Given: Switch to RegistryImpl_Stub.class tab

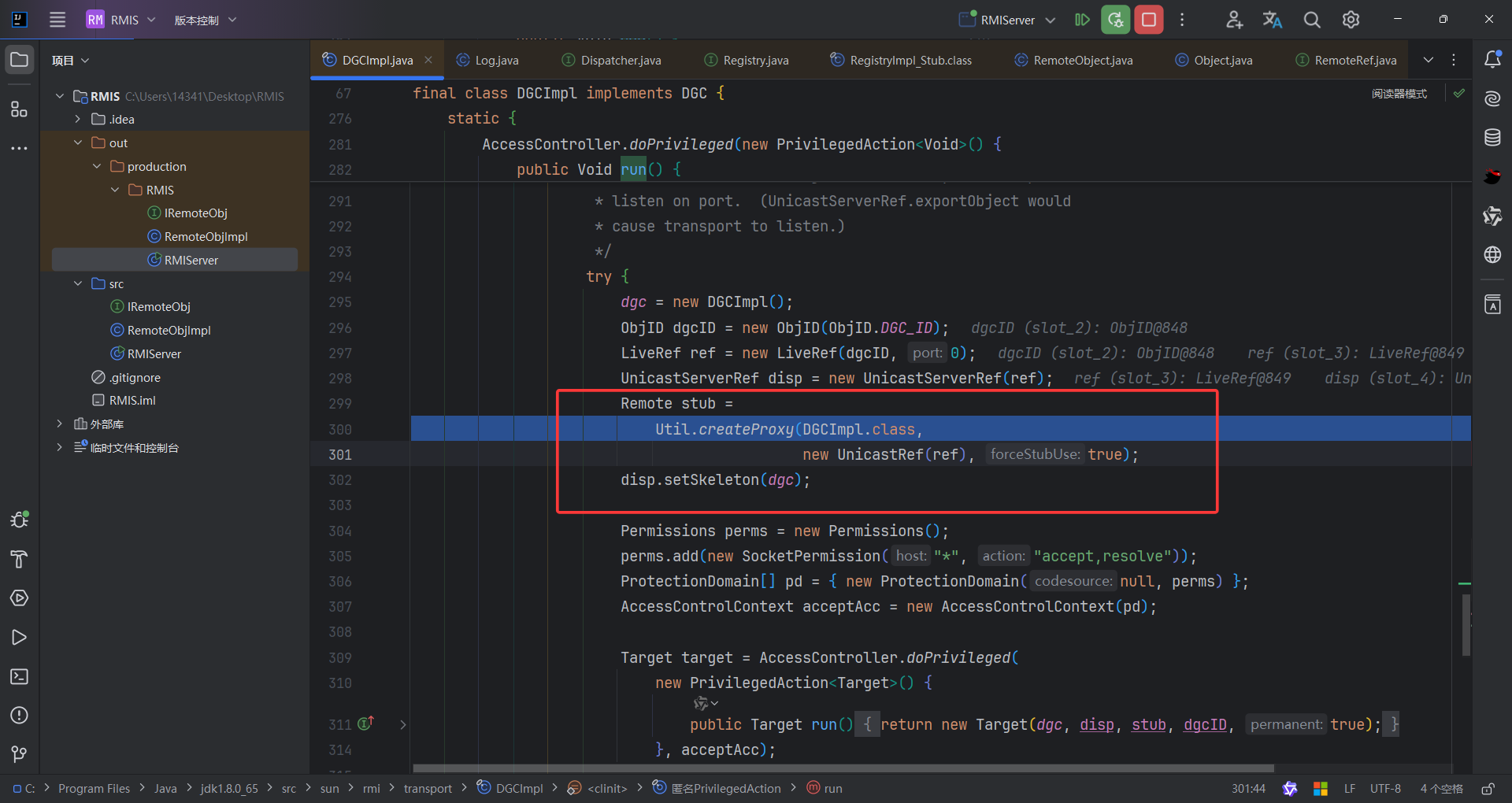Looking at the screenshot, I should click(901, 60).
